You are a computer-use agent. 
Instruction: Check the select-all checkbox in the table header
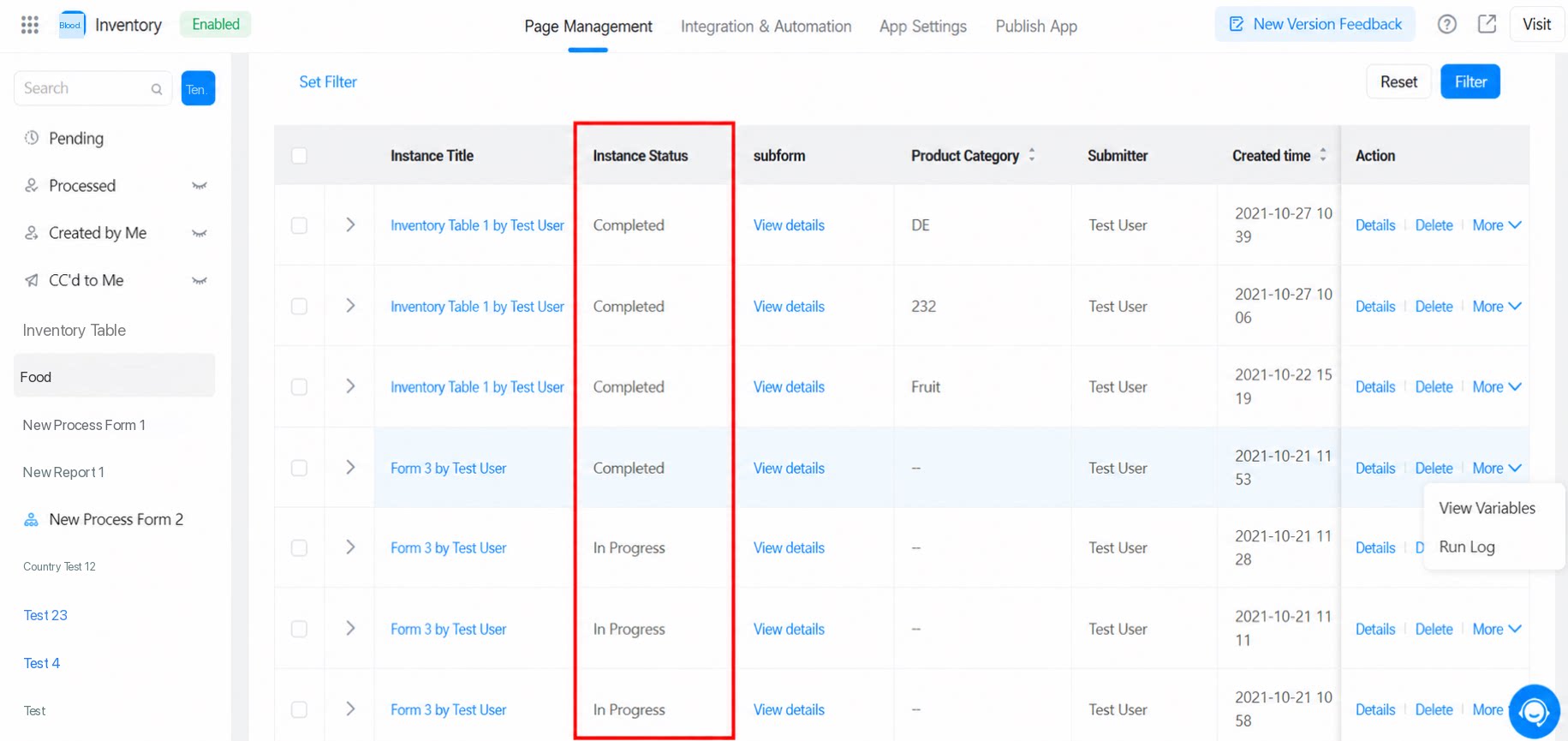299,156
